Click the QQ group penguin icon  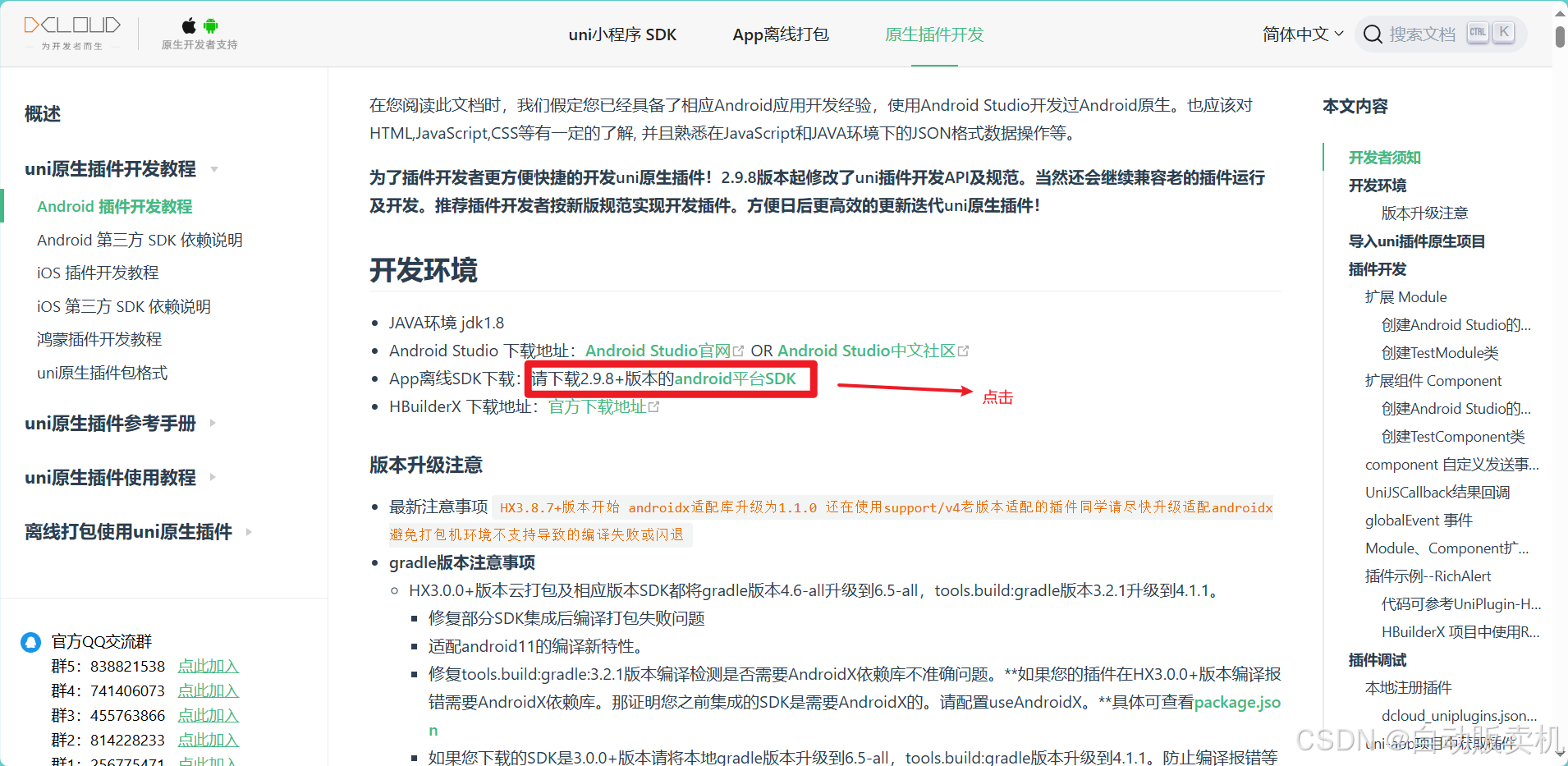click(30, 642)
